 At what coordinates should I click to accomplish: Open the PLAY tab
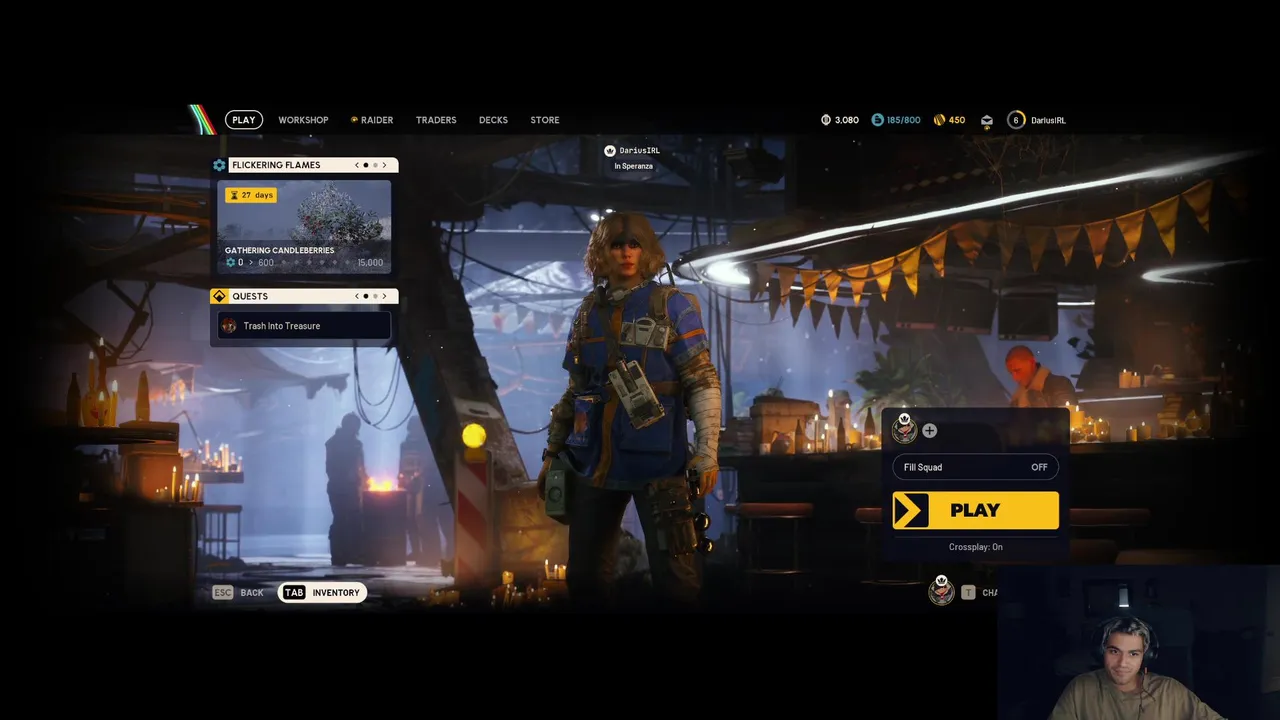point(244,120)
